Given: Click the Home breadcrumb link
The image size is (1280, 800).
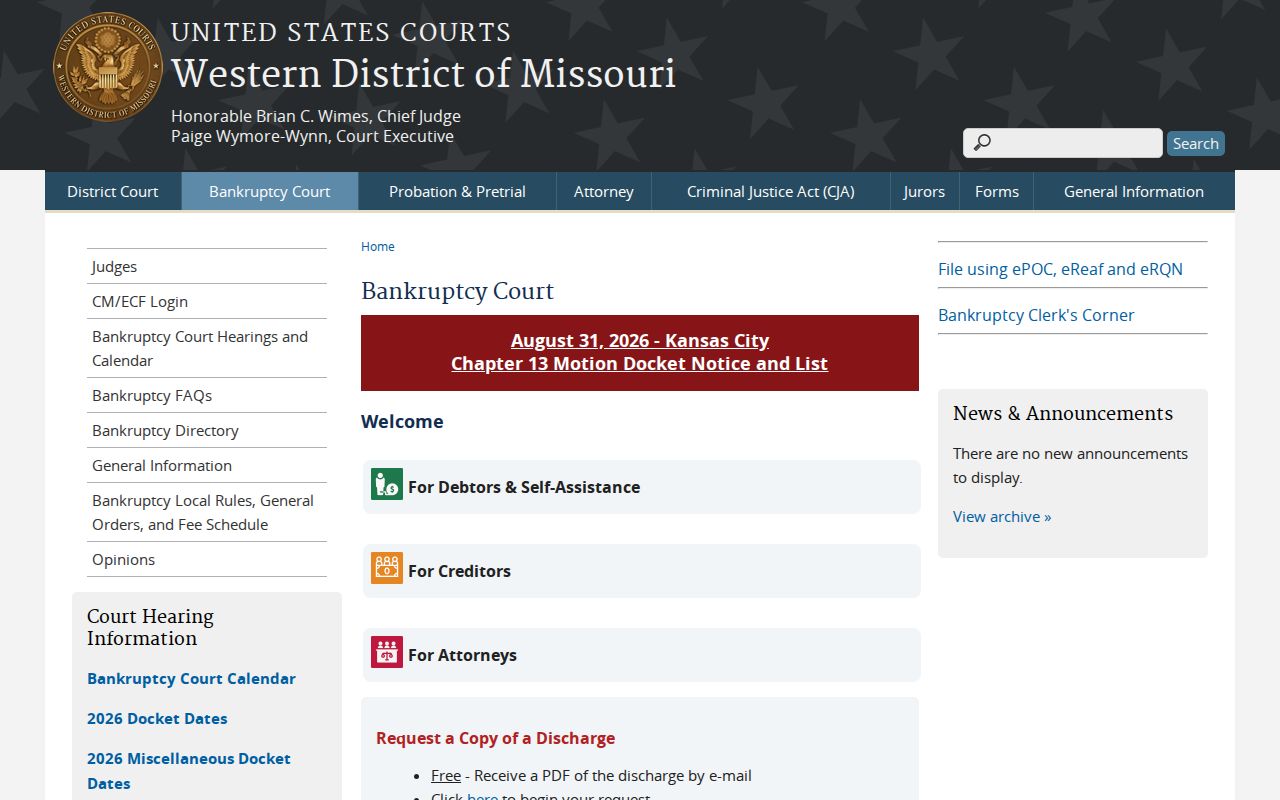Looking at the screenshot, I should 378,246.
